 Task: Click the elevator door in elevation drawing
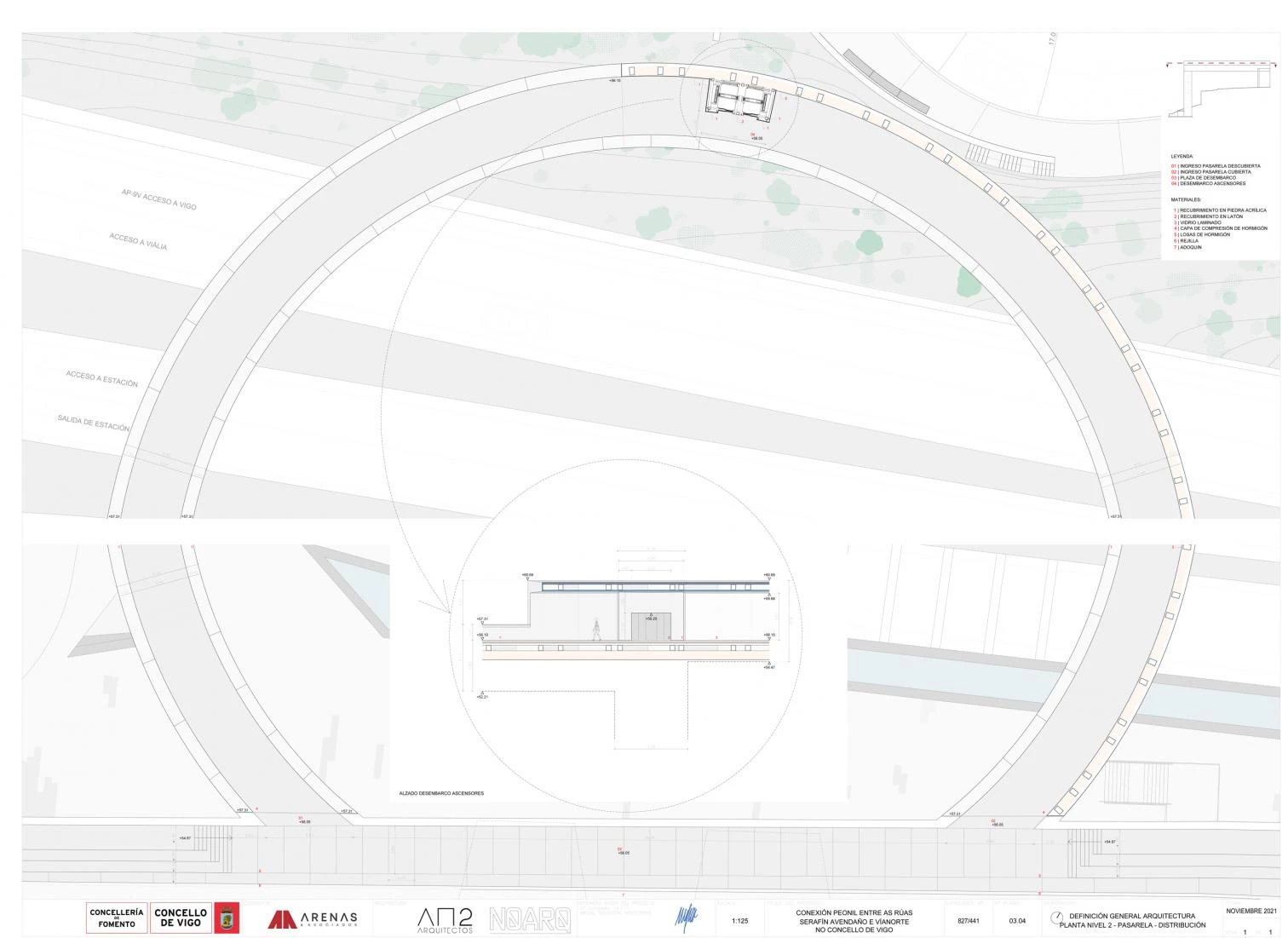click(x=651, y=626)
